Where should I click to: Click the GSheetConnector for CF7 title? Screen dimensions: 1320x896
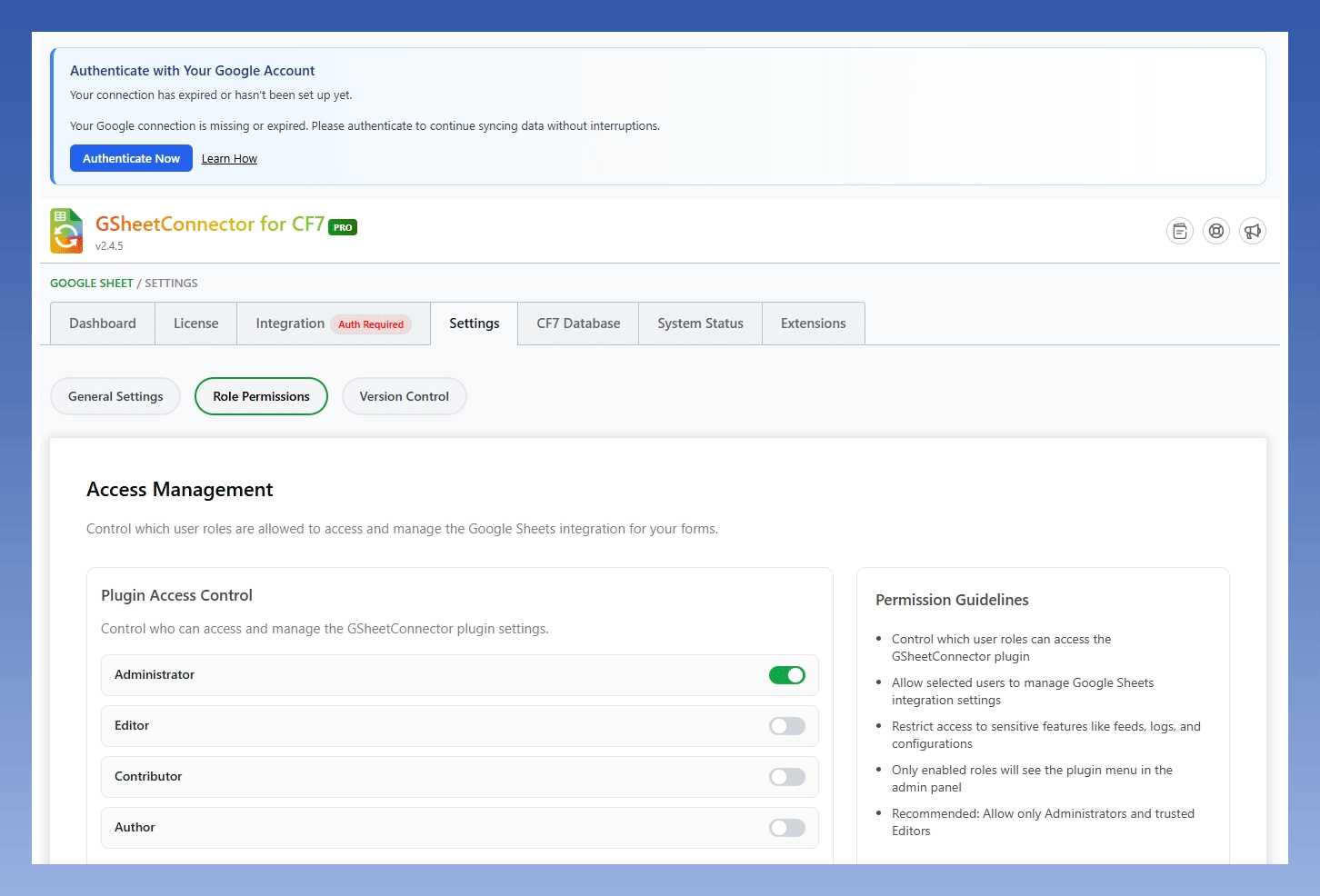[x=210, y=224]
